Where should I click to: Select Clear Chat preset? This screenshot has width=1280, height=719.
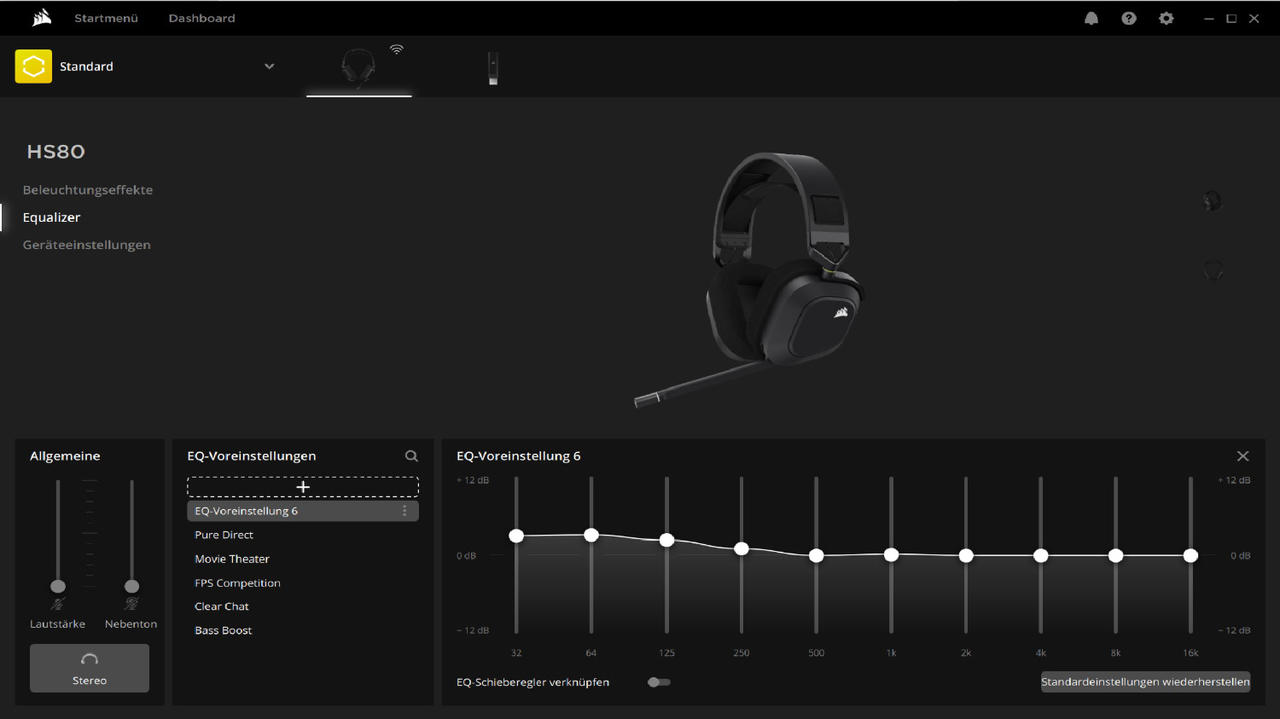(x=222, y=607)
